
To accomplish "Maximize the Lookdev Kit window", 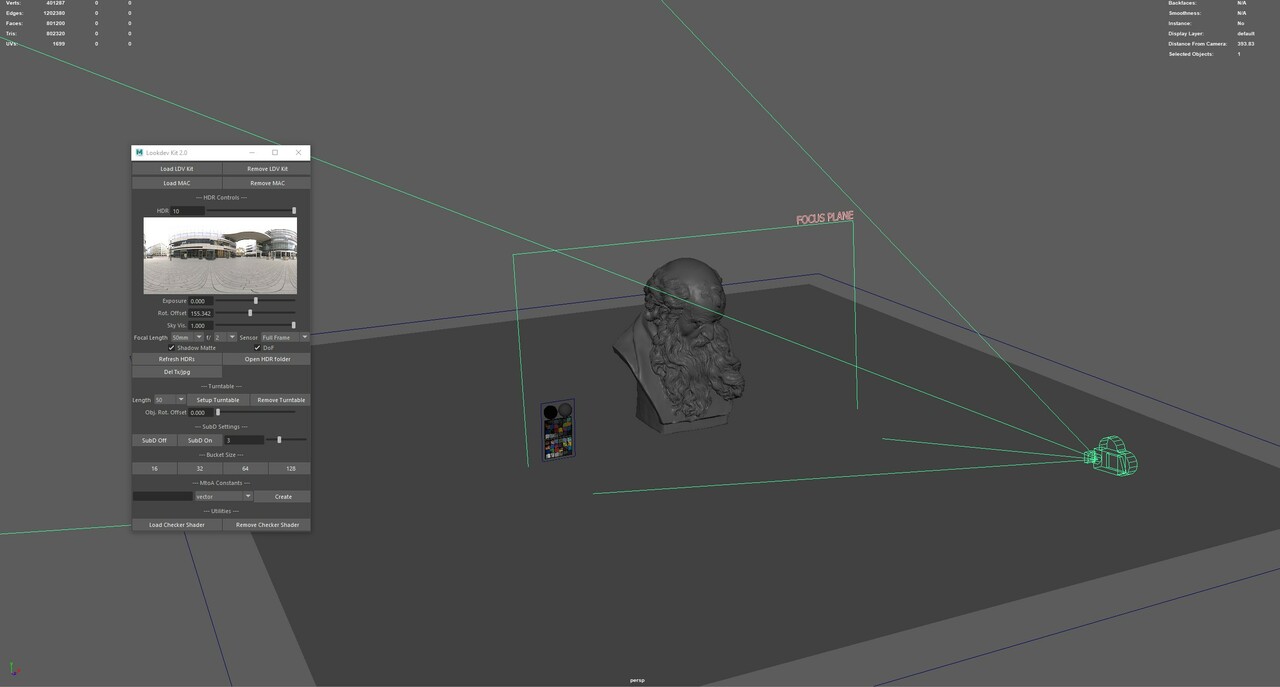I will 275,153.
